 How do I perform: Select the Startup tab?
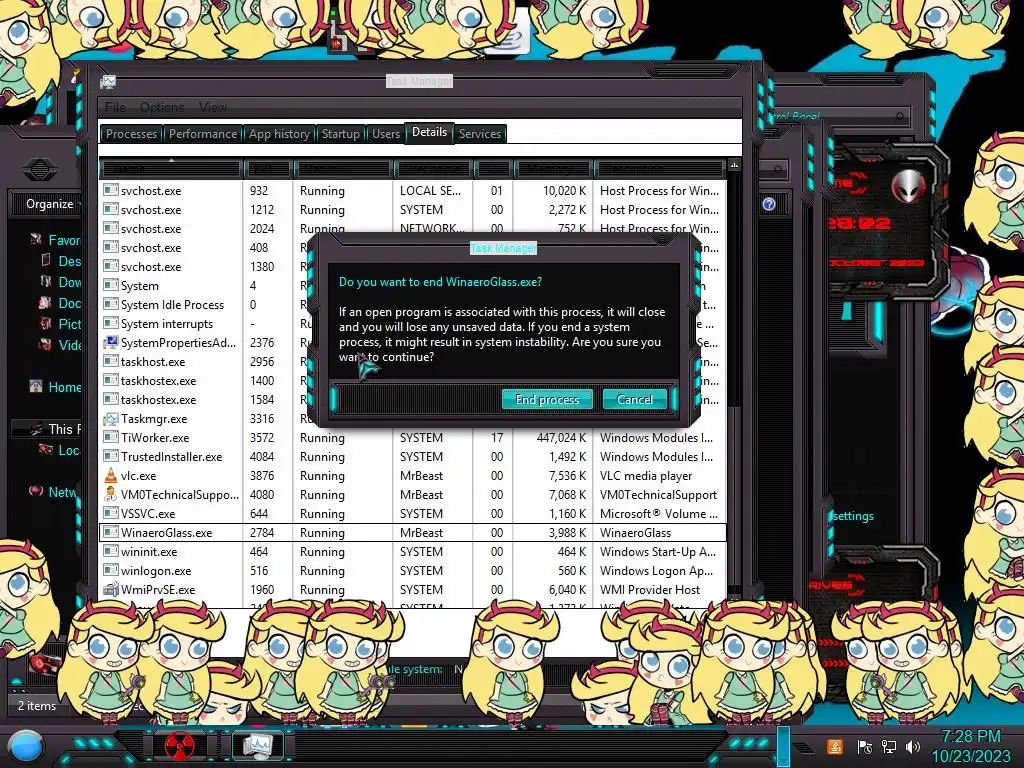[x=340, y=134]
